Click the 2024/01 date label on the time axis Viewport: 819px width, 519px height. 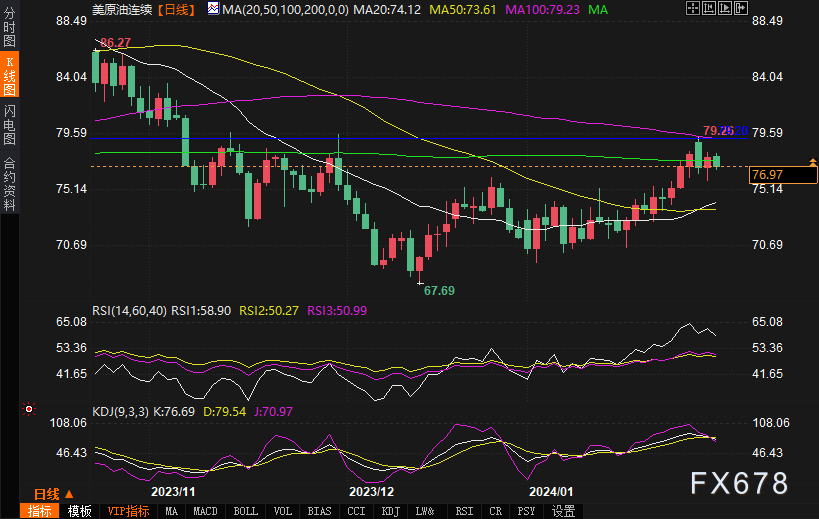551,491
